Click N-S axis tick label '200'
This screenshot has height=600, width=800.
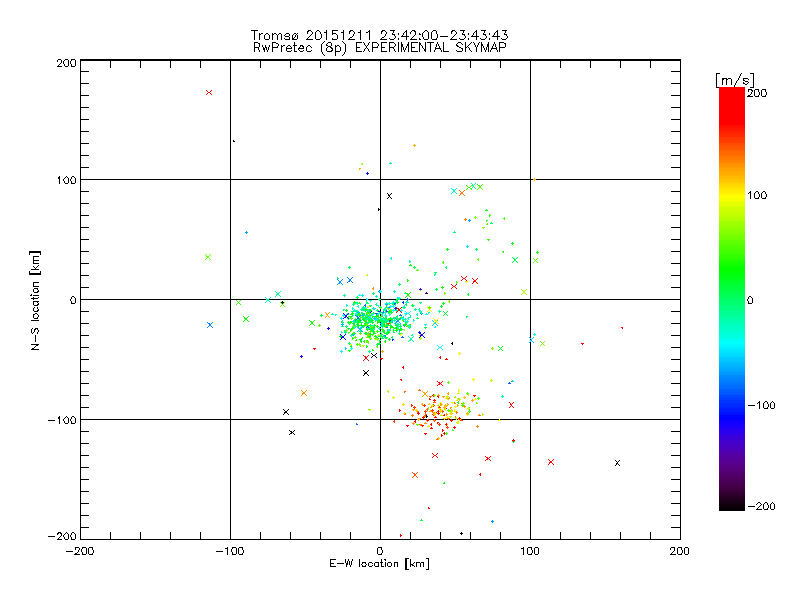66,63
